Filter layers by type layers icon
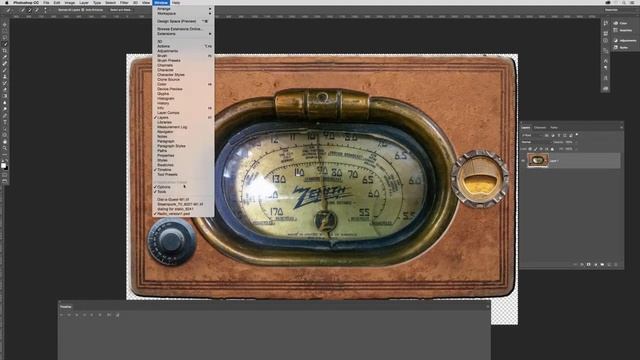 559,135
